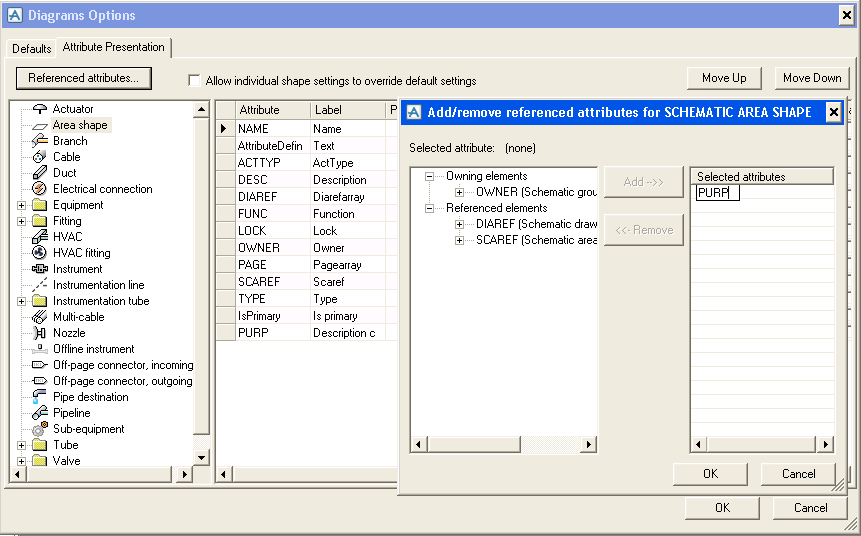Viewport: 861px width, 536px height.
Task: Select the Instrument icon in the list
Action: (x=39, y=269)
